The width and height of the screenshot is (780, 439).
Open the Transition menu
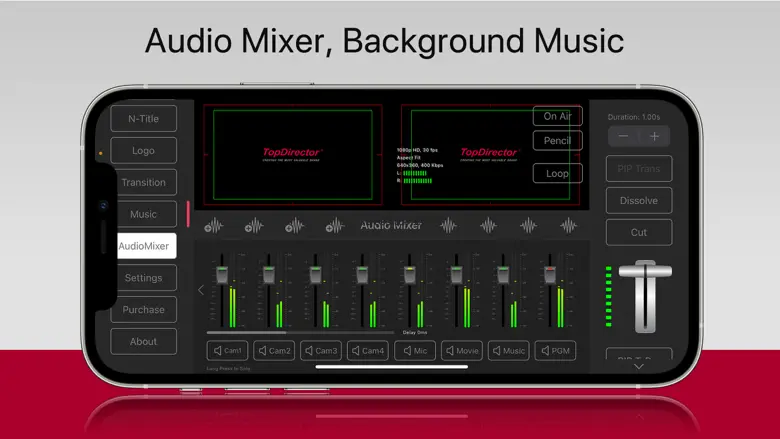tap(143, 182)
